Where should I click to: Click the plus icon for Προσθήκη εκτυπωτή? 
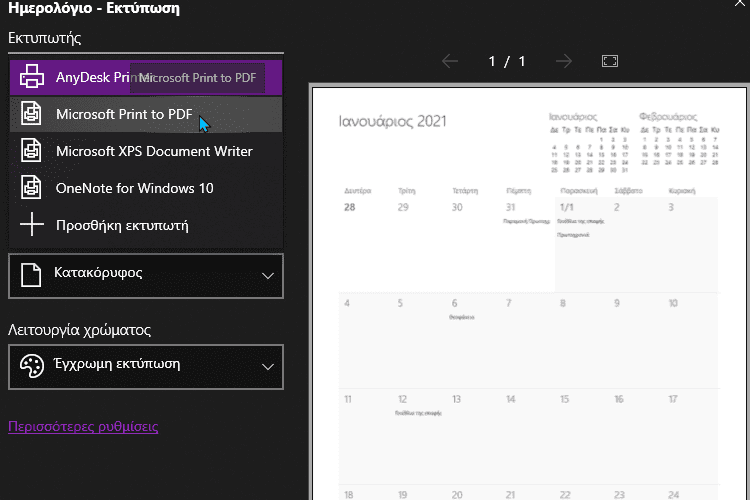tap(32, 225)
